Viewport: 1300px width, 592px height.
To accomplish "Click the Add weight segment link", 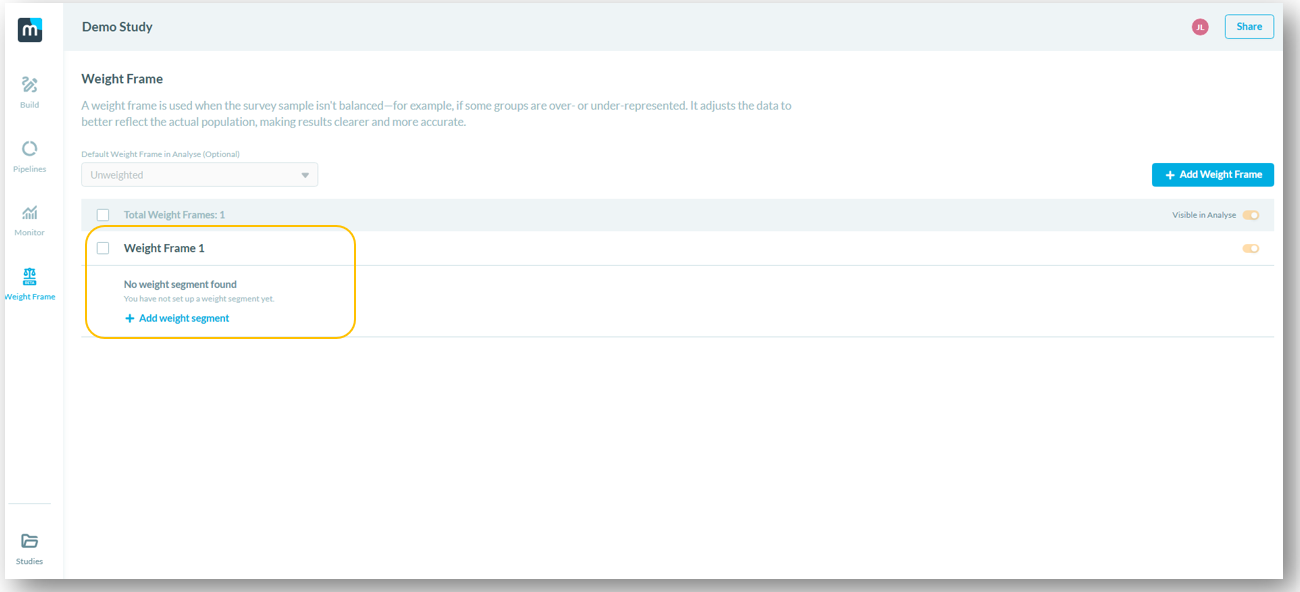I will [x=177, y=318].
